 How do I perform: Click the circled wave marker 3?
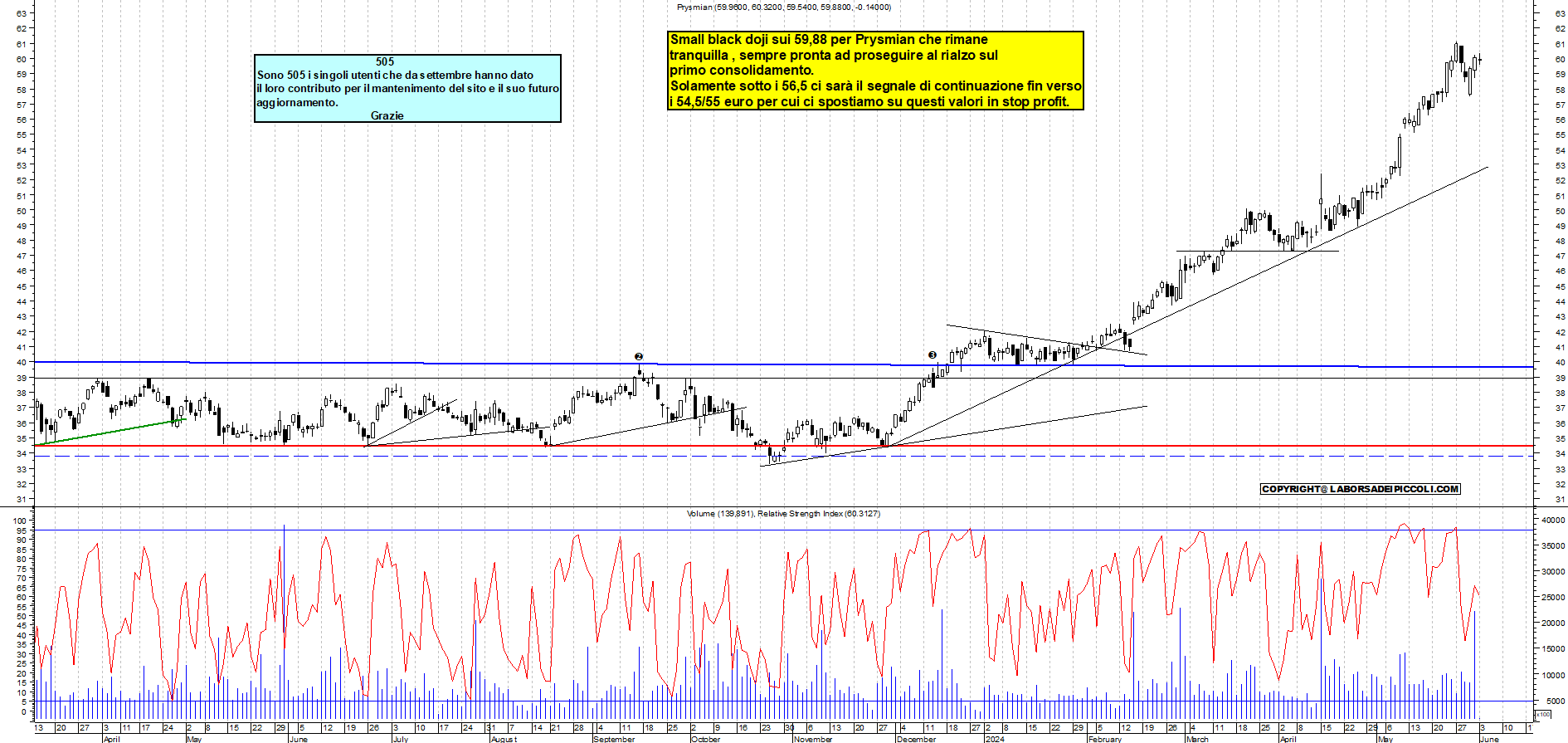(933, 354)
